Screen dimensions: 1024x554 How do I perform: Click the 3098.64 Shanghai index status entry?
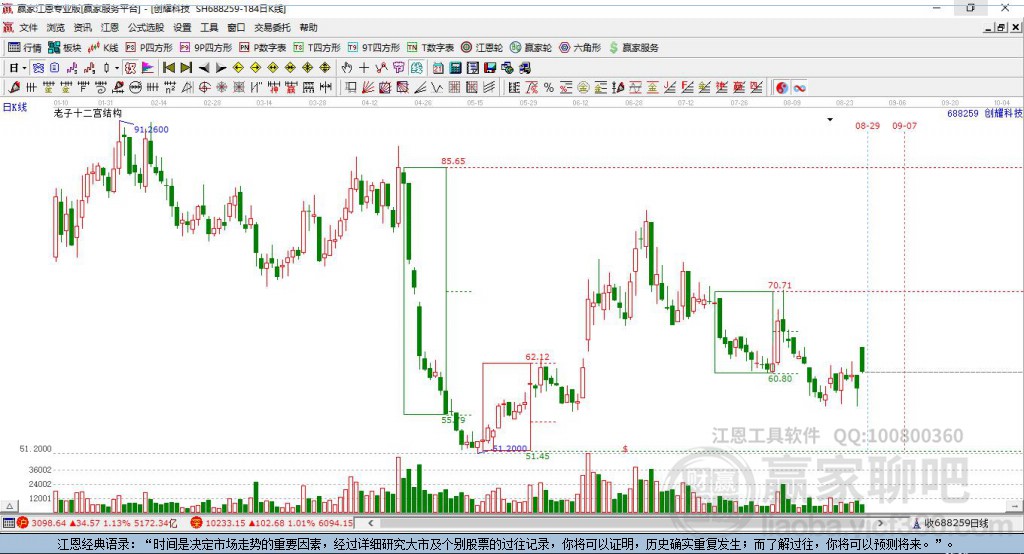(97, 523)
